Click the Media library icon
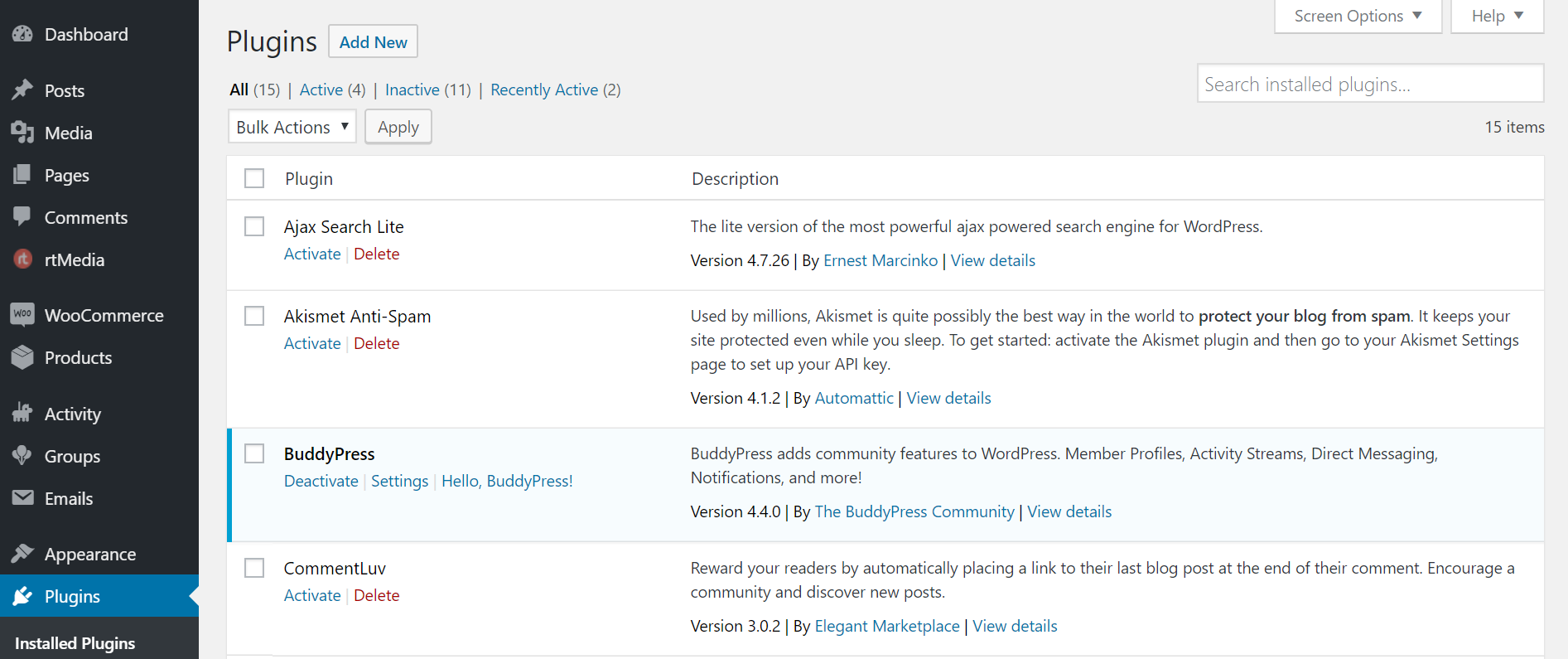Screen dimensions: 1568x659 (x=22, y=133)
